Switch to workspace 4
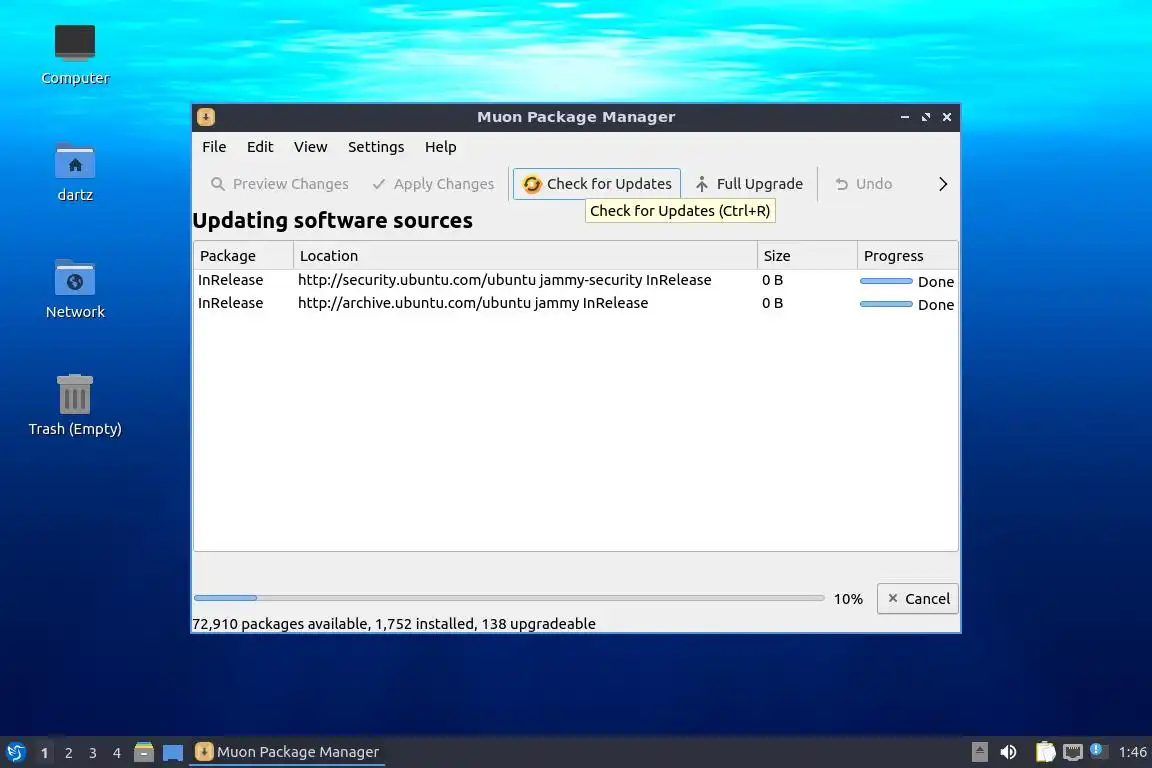The image size is (1152, 768). coord(117,753)
